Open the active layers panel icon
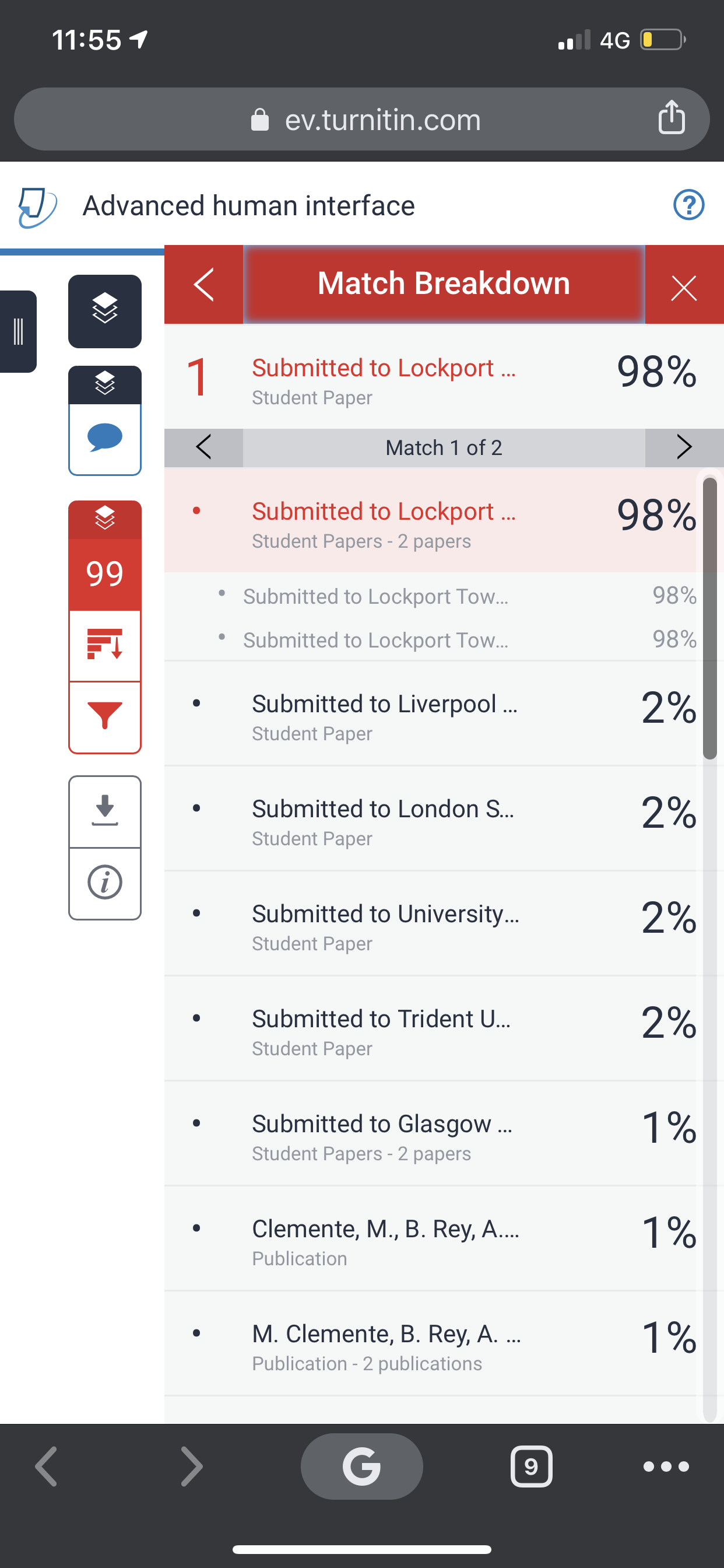 tap(105, 311)
